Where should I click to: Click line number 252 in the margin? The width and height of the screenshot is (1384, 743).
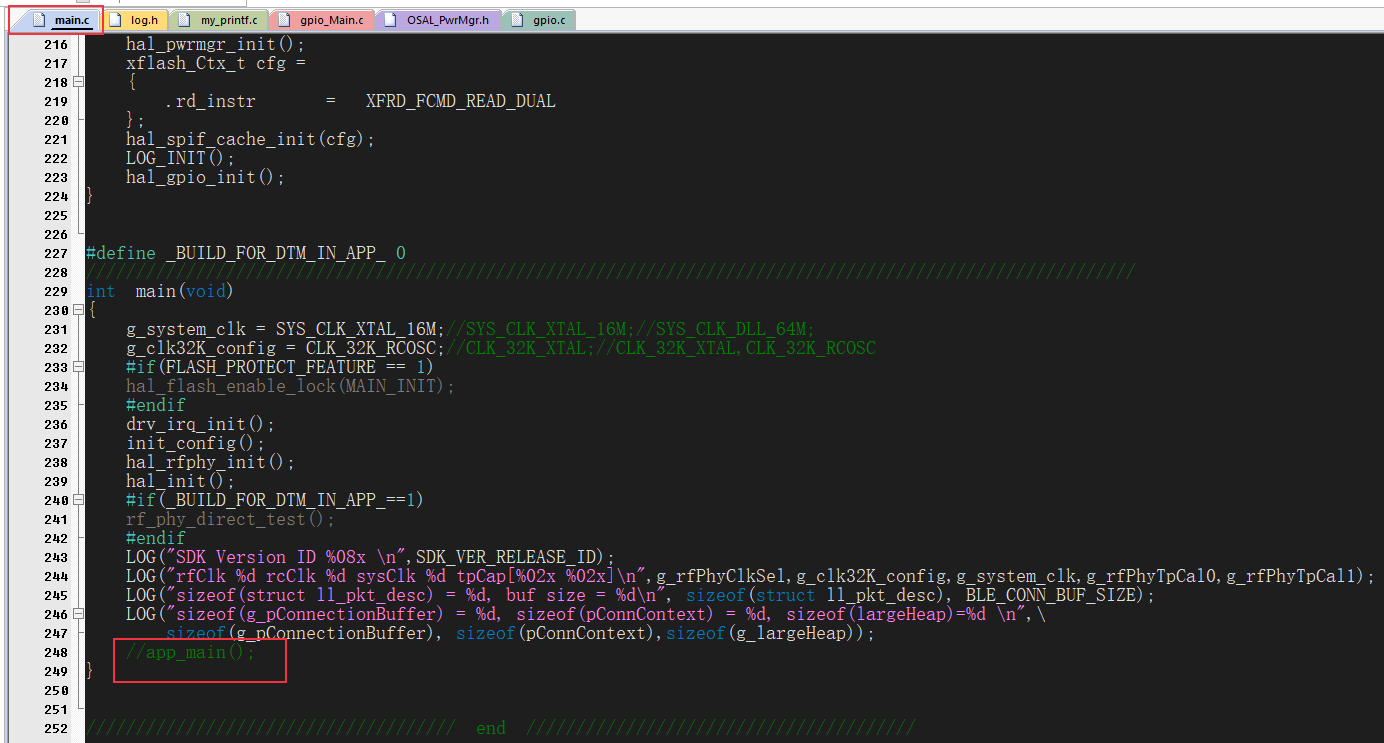click(56, 728)
